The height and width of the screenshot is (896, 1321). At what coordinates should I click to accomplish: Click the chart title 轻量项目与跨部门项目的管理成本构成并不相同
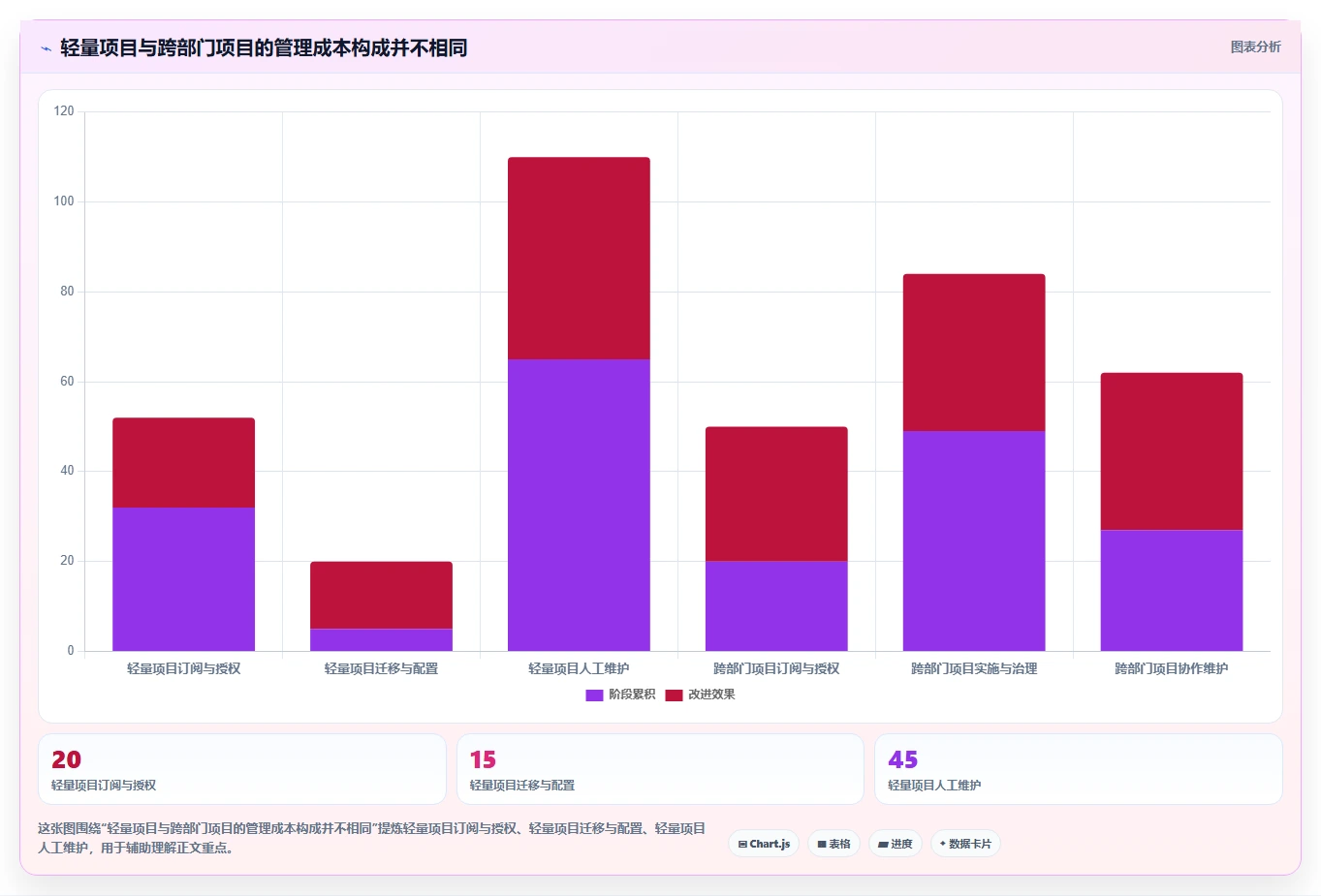(x=264, y=47)
